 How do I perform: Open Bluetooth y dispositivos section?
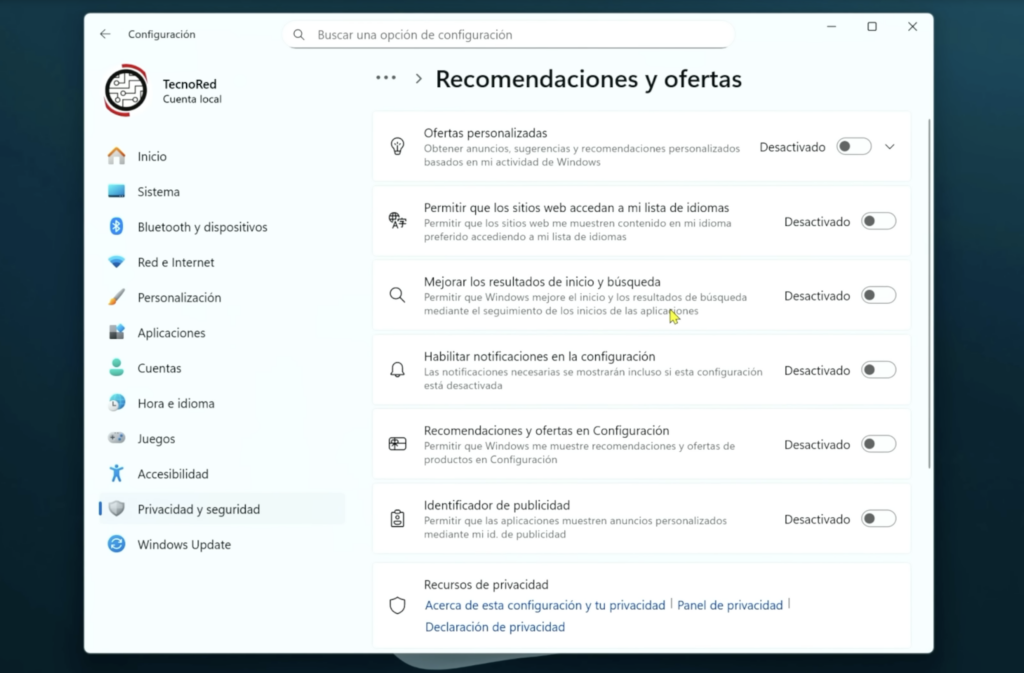point(222,227)
